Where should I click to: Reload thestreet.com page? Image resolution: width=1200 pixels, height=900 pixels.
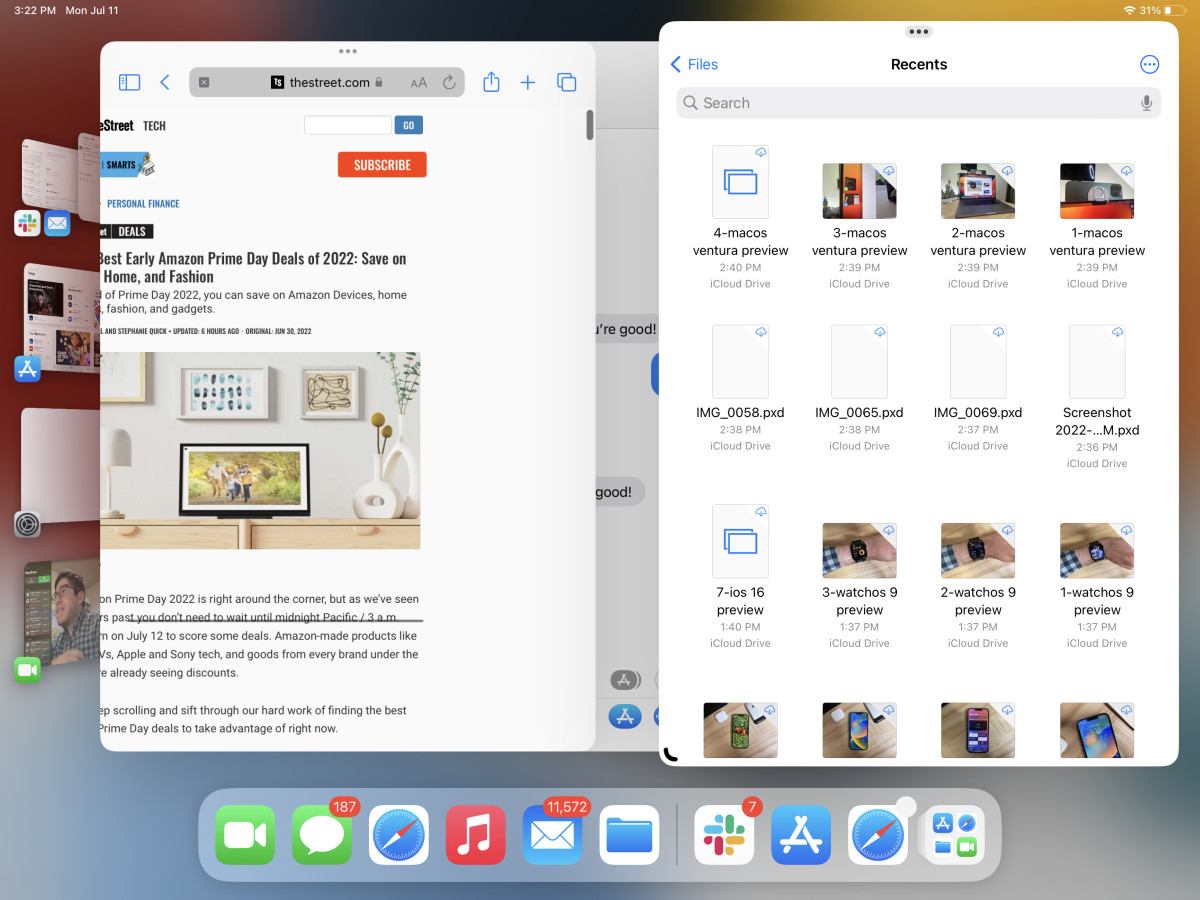tap(449, 83)
